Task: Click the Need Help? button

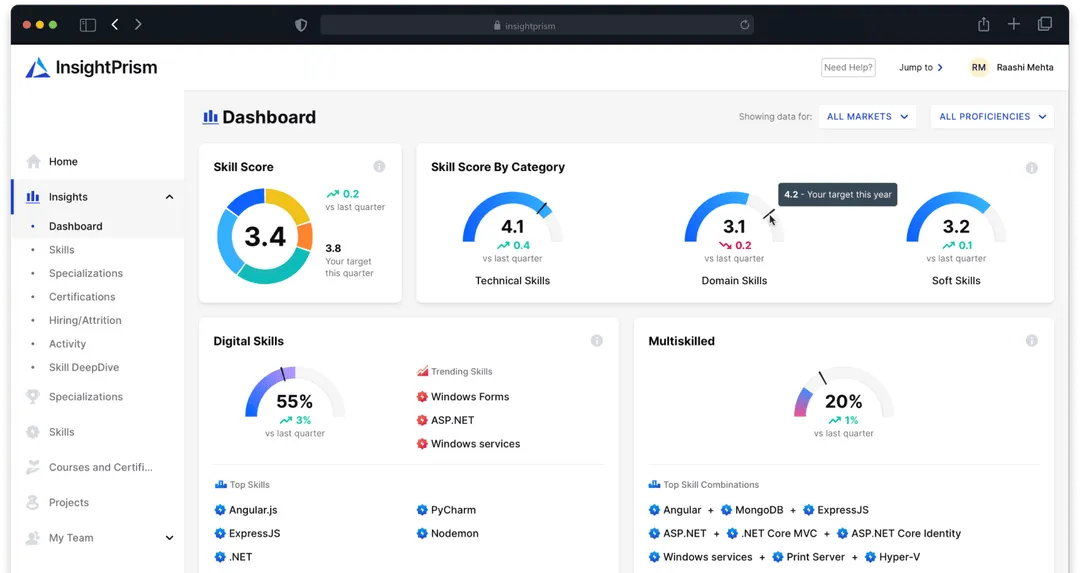Action: 848,68
